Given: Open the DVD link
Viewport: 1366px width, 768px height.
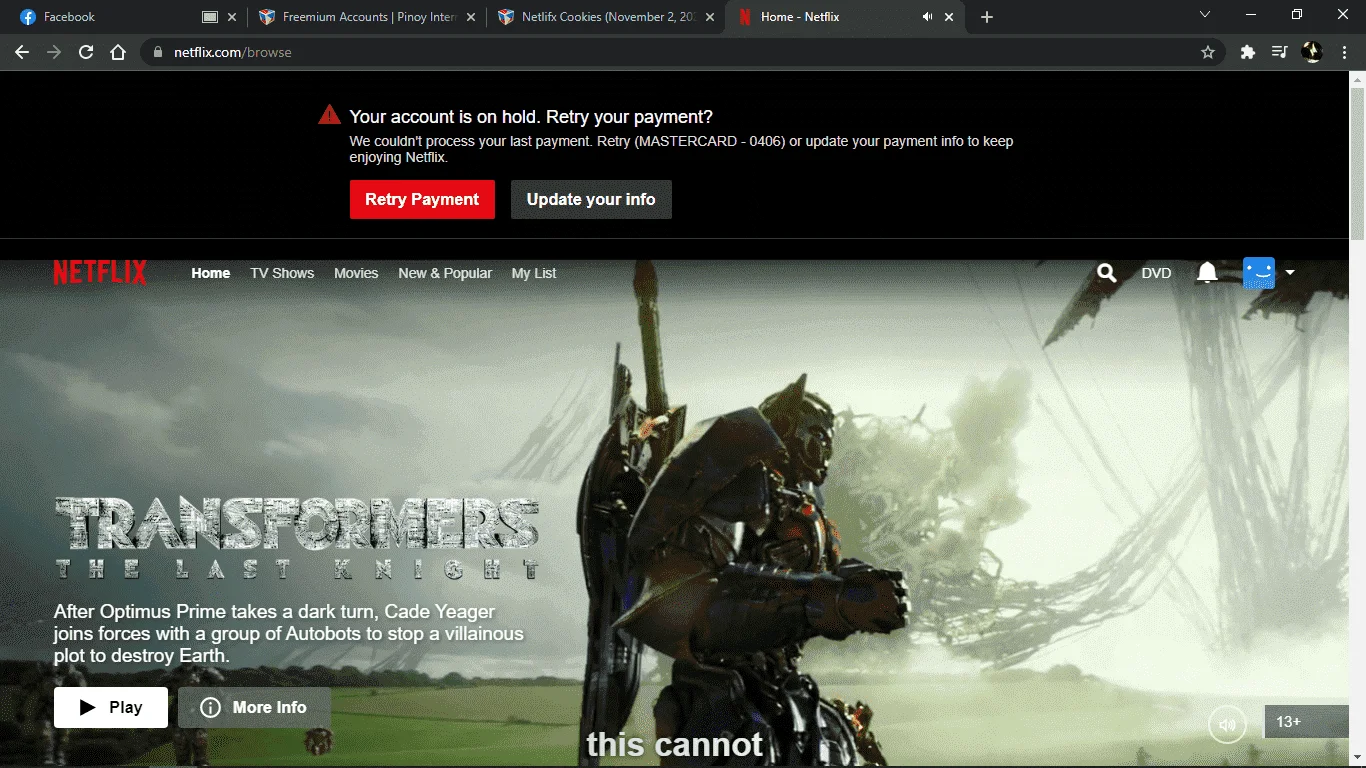Looking at the screenshot, I should tap(1156, 273).
